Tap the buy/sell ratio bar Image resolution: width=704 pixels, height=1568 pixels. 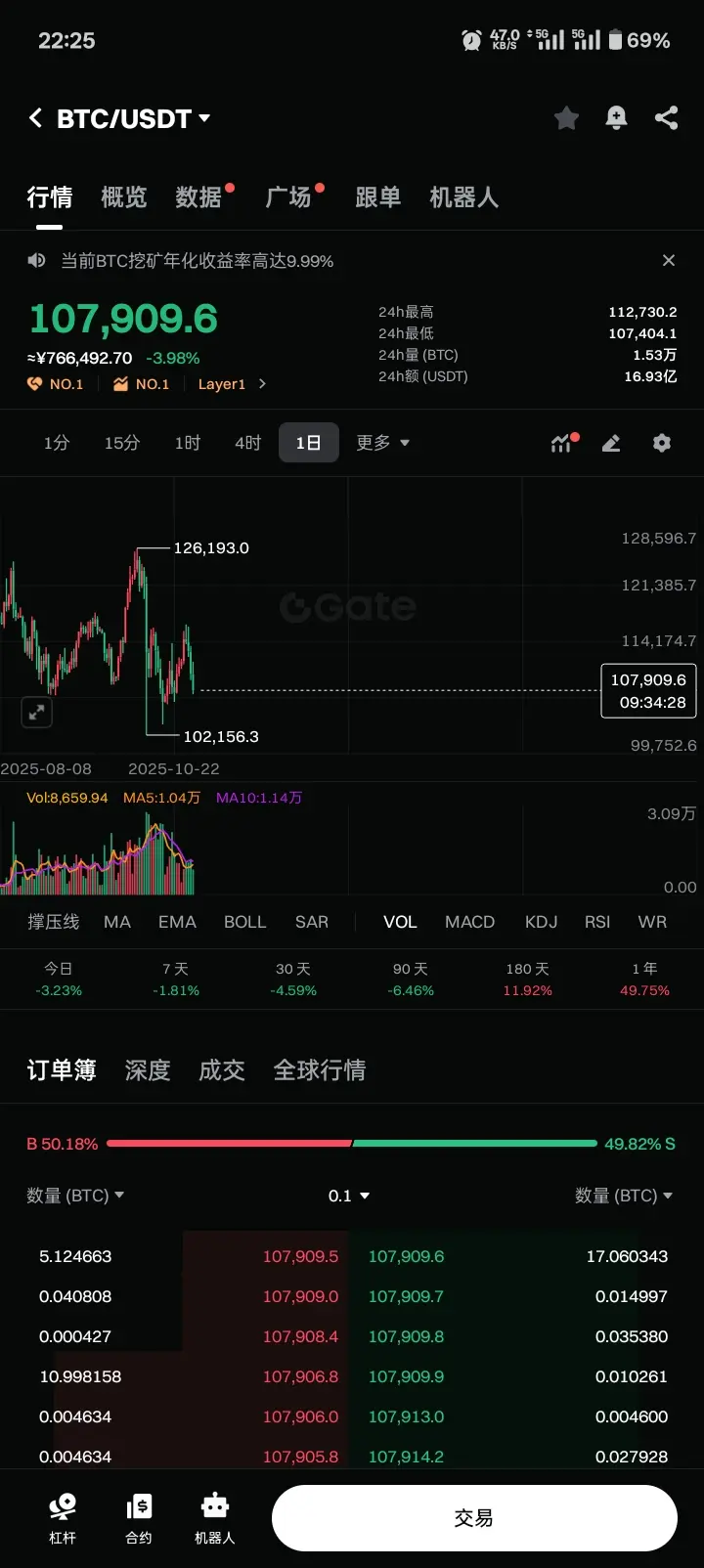point(352,1143)
